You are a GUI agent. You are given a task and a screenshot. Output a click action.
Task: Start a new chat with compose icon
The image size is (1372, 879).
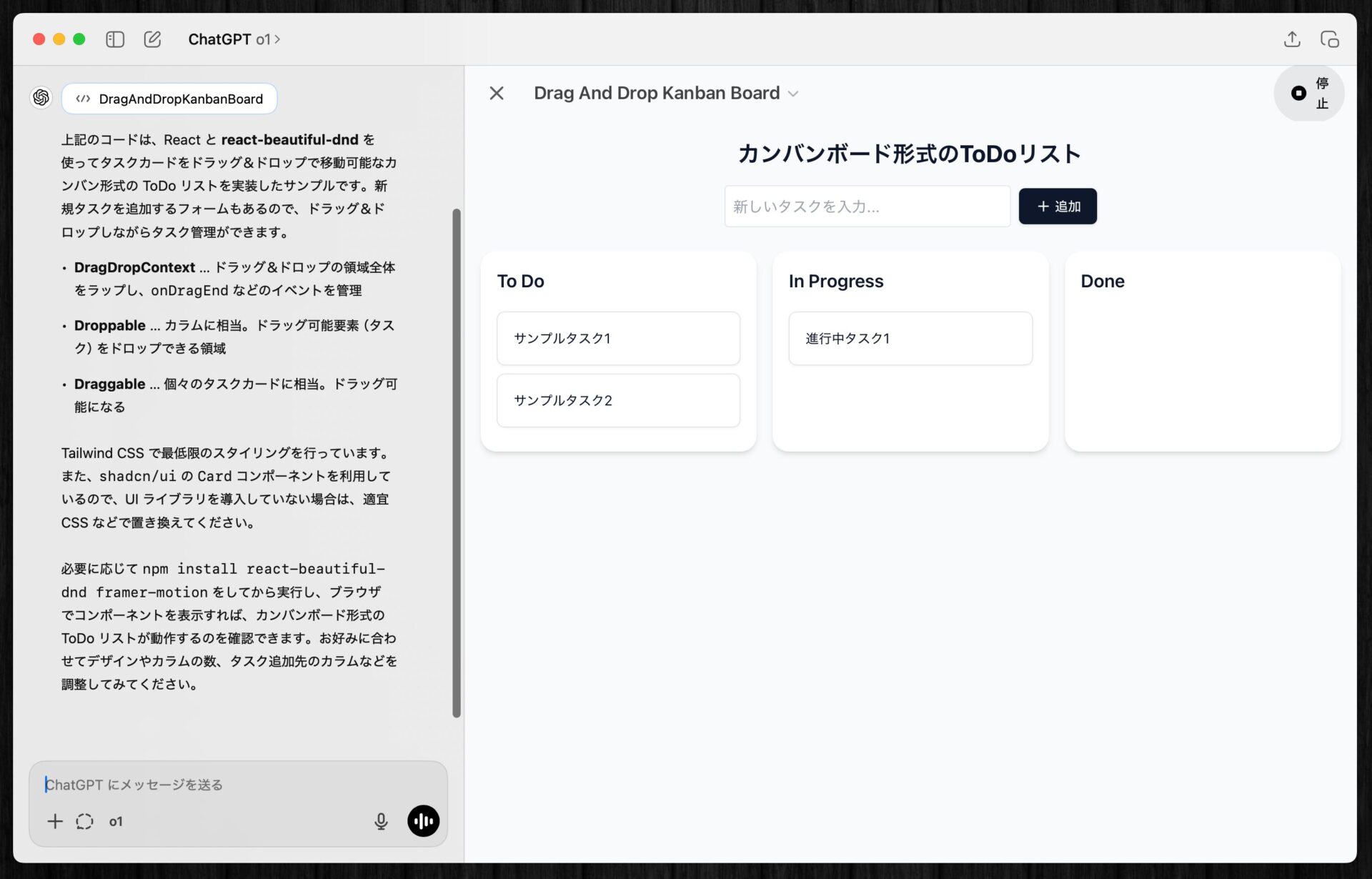tap(152, 39)
